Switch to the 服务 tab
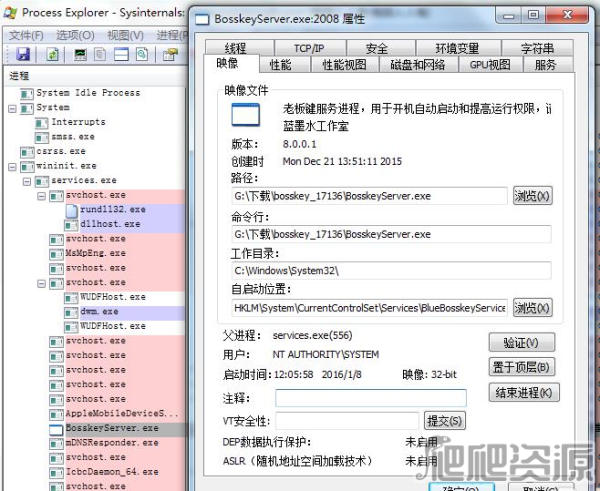 tap(548, 64)
